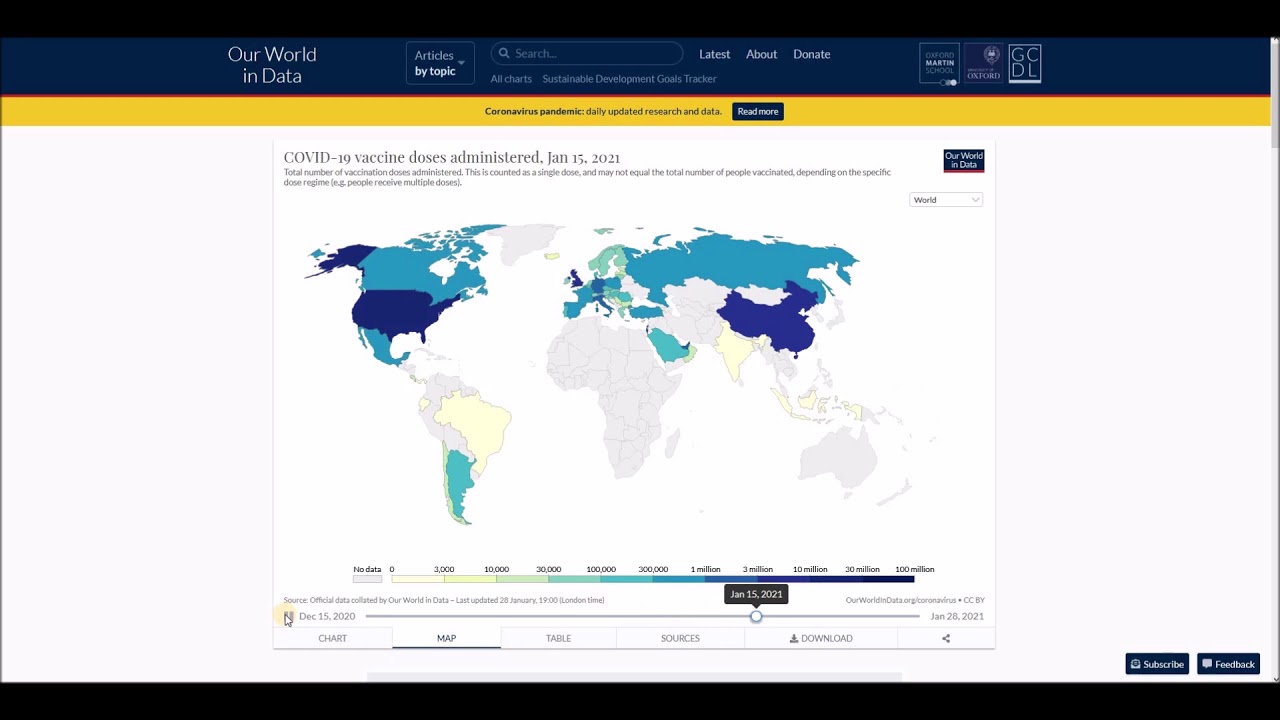Click the share icon below the map
The width and height of the screenshot is (1280, 720).
point(945,638)
